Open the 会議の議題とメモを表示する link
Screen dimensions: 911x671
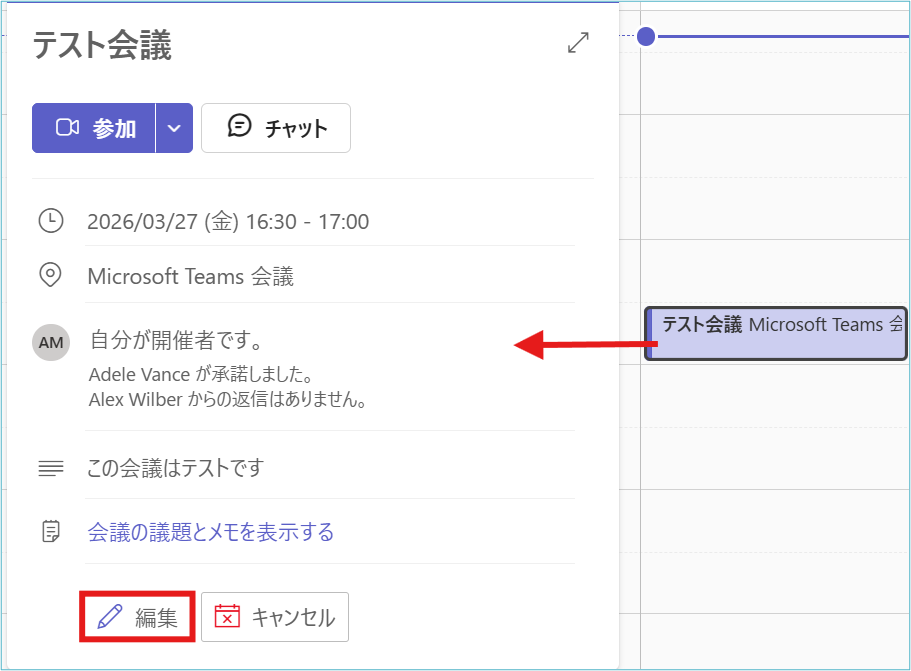[211, 532]
